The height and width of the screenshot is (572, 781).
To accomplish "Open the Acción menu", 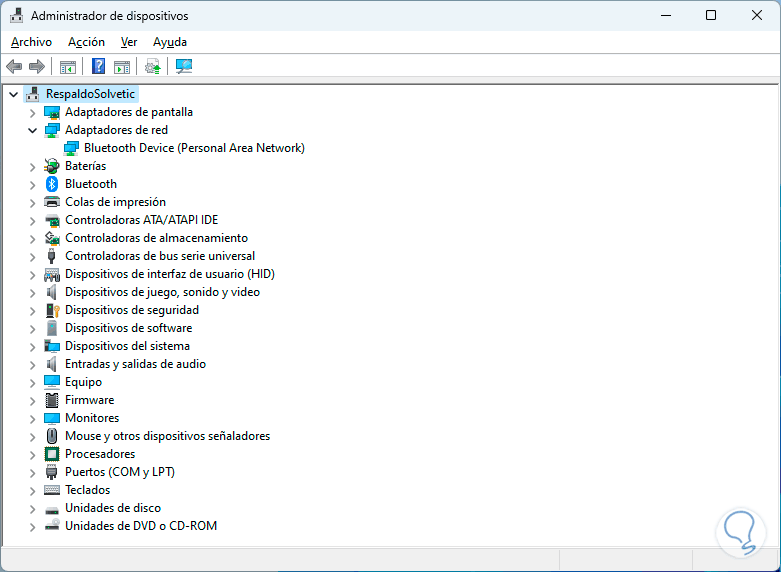I will point(87,42).
